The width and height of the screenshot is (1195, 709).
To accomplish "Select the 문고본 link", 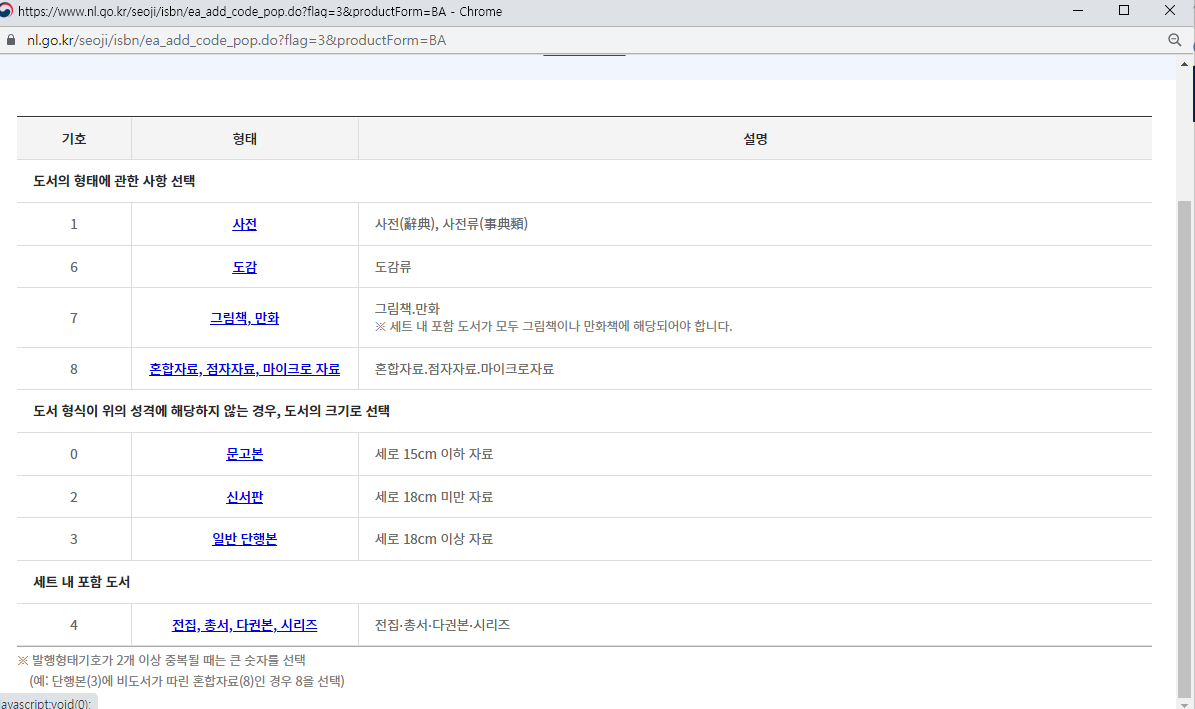I will point(245,454).
